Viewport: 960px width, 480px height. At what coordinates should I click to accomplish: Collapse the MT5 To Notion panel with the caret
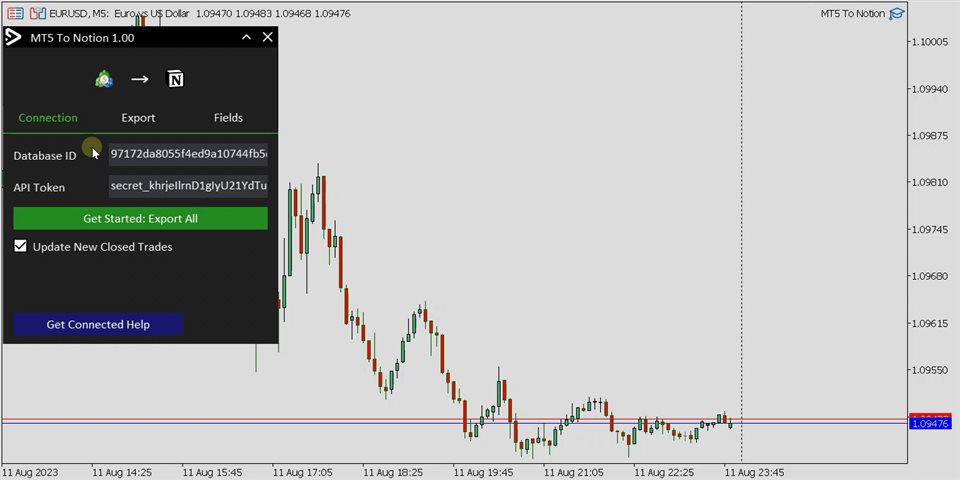point(246,37)
